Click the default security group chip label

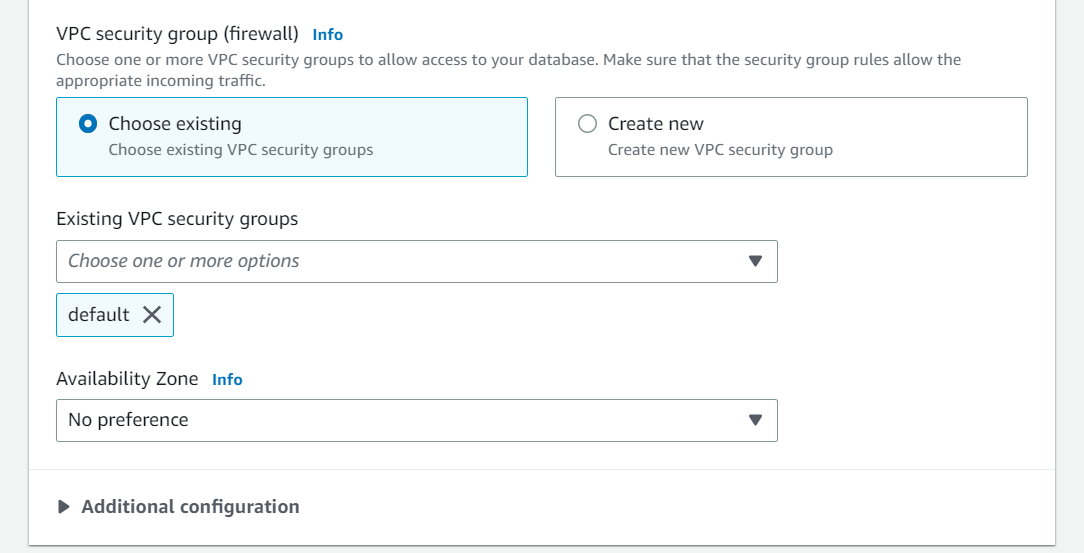coord(98,315)
